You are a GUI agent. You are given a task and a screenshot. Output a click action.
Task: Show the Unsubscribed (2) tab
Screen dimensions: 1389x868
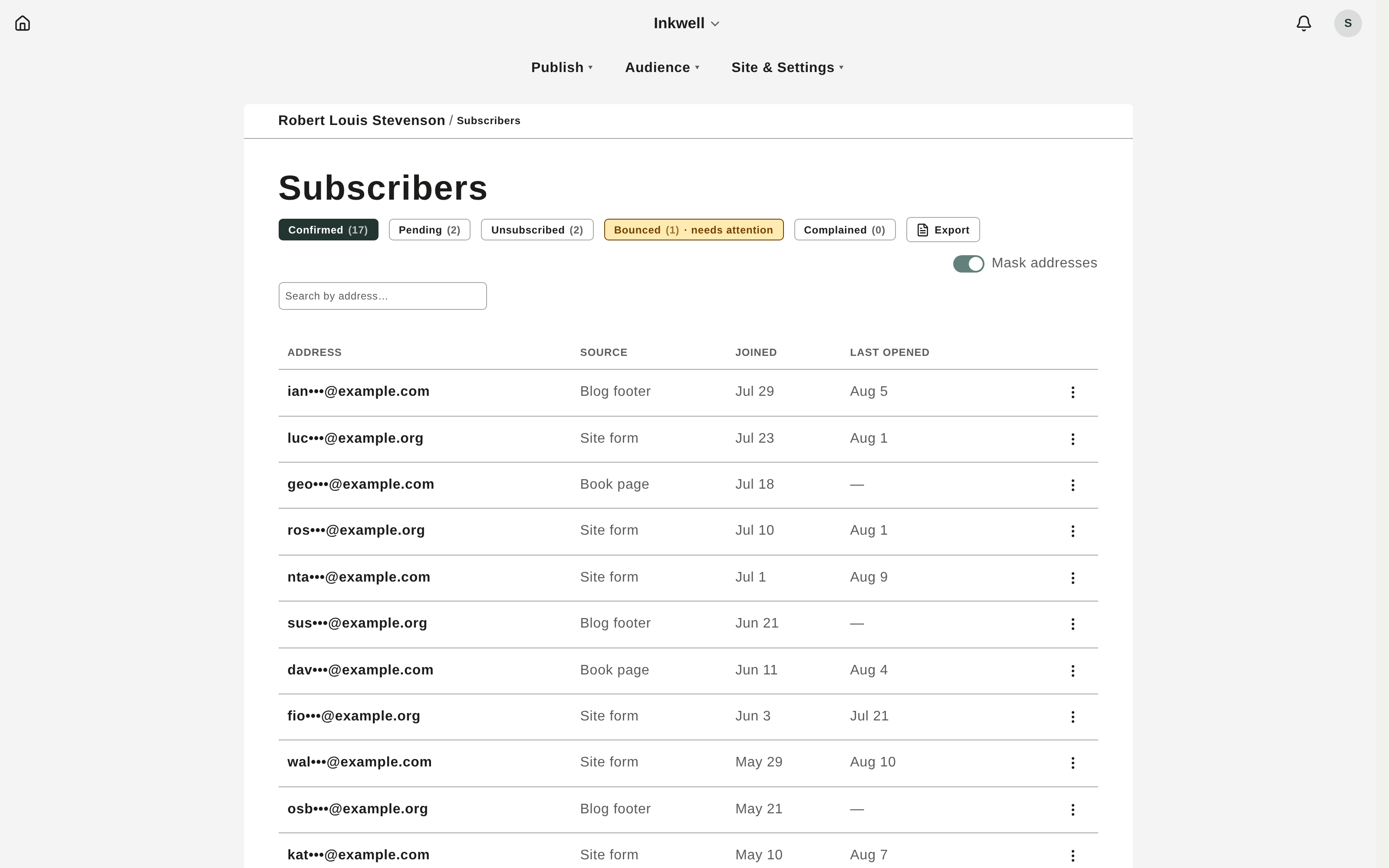pos(537,230)
